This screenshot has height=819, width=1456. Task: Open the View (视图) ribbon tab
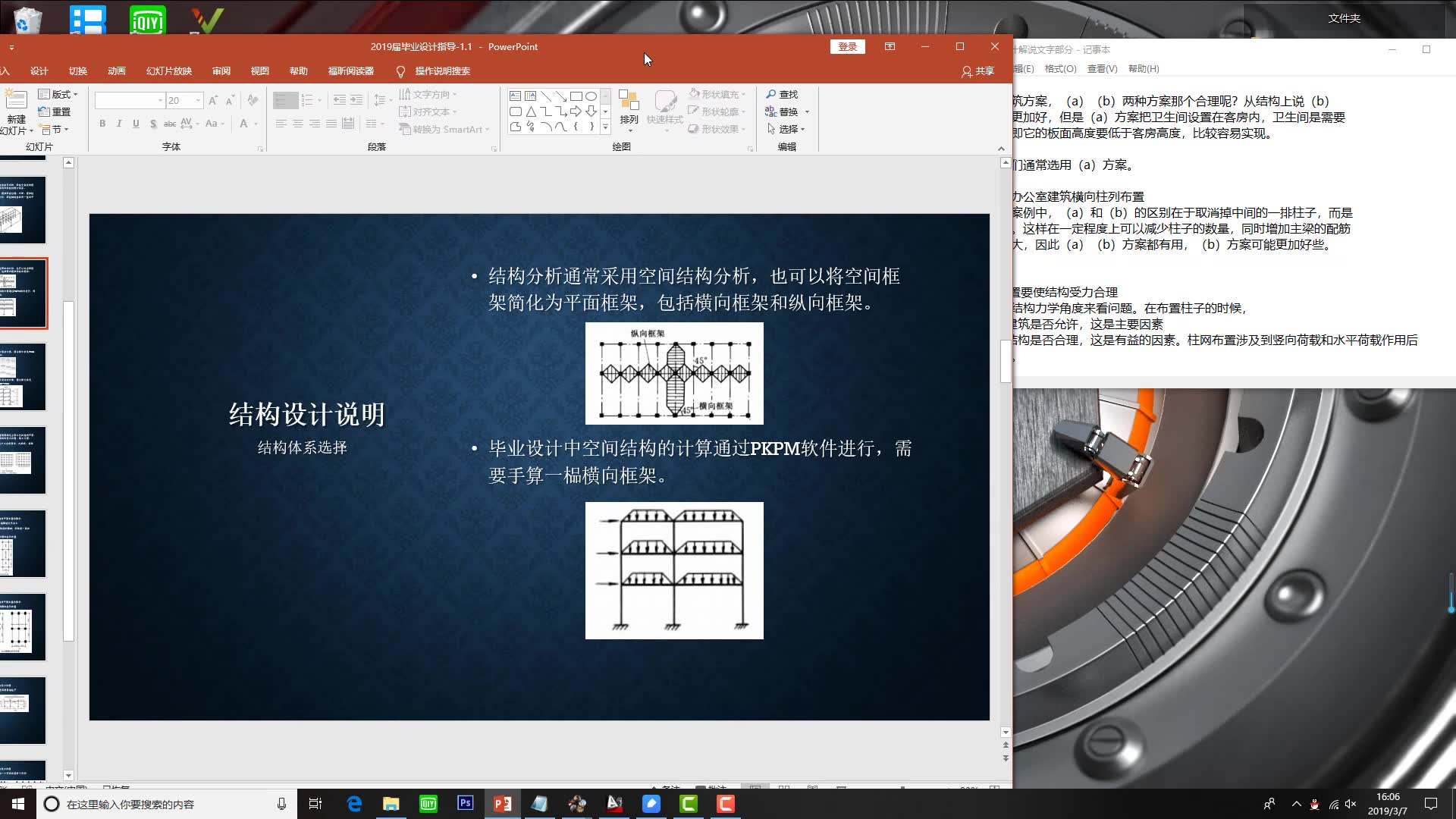(260, 71)
